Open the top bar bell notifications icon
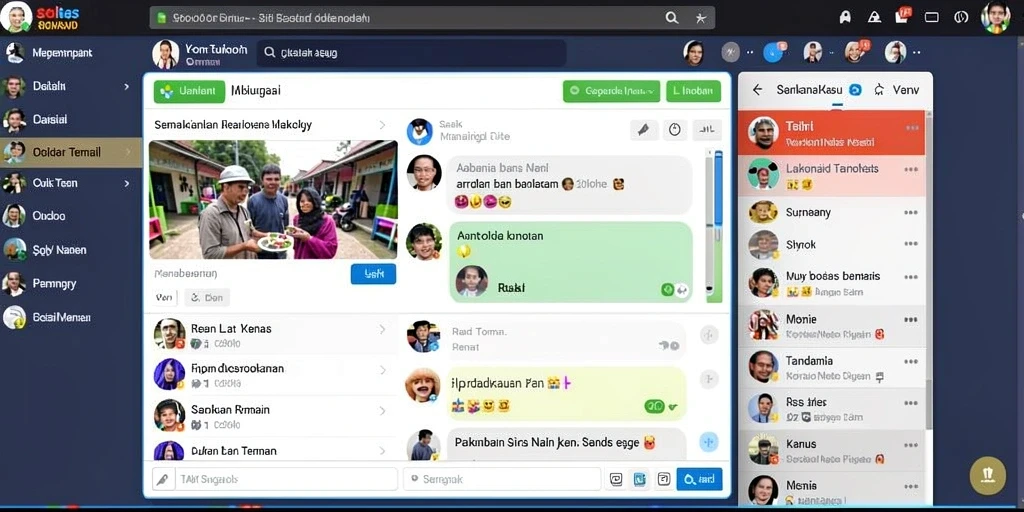The width and height of the screenshot is (1024, 512). click(x=845, y=18)
